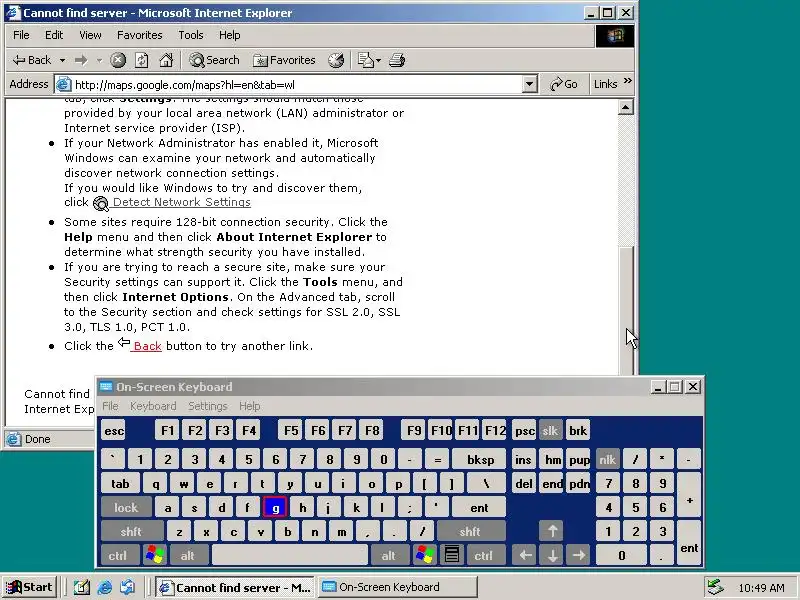
Task: Open the Search pane in Internet Explorer
Action: pyautogui.click(x=214, y=60)
